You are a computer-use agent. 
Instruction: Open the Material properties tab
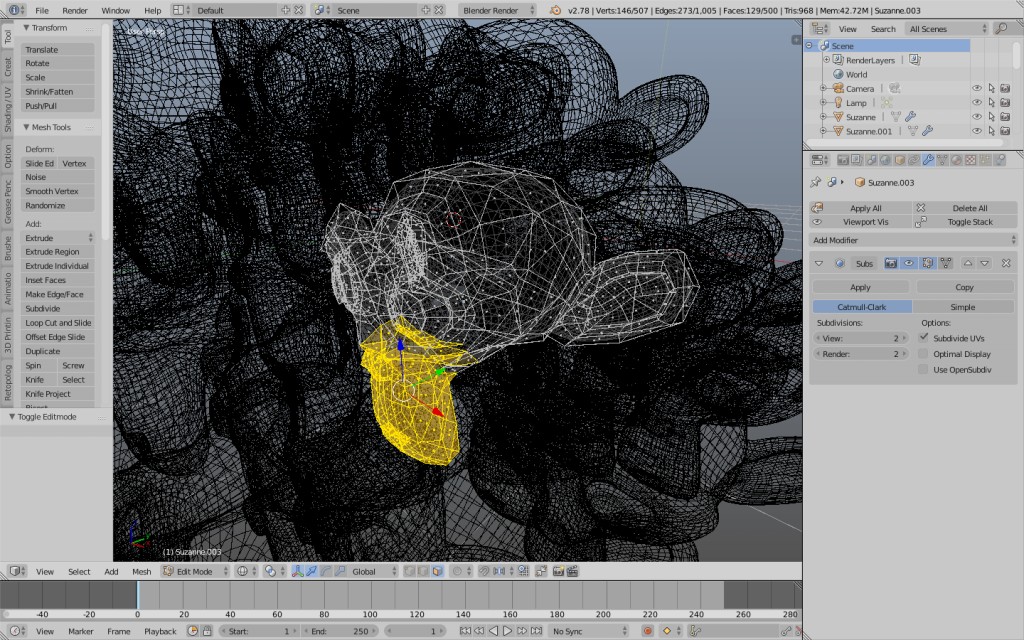pos(956,159)
